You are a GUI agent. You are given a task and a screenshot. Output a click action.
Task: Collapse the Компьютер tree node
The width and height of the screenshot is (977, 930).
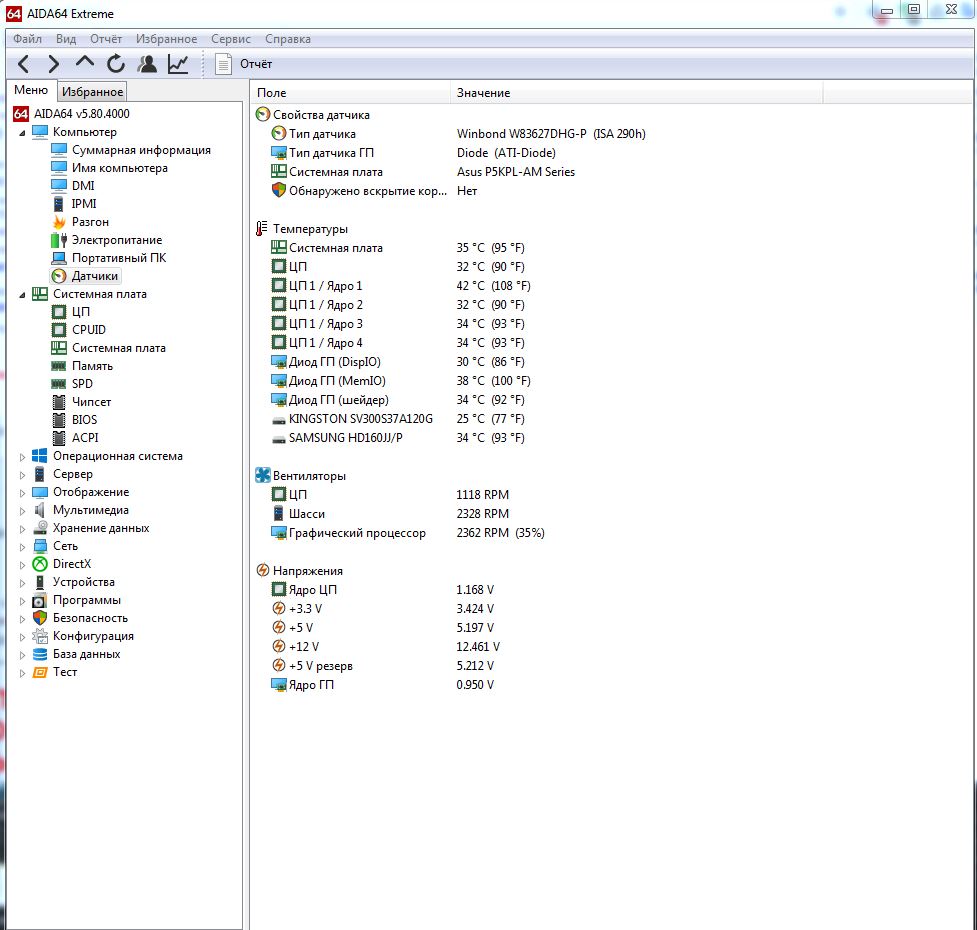point(22,133)
